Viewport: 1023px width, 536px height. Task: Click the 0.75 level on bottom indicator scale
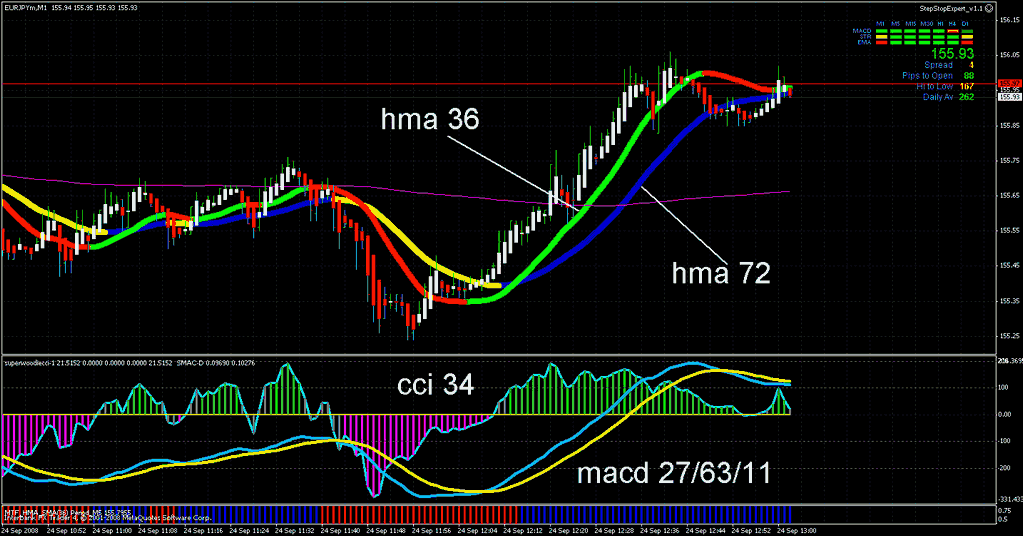click(x=1005, y=510)
